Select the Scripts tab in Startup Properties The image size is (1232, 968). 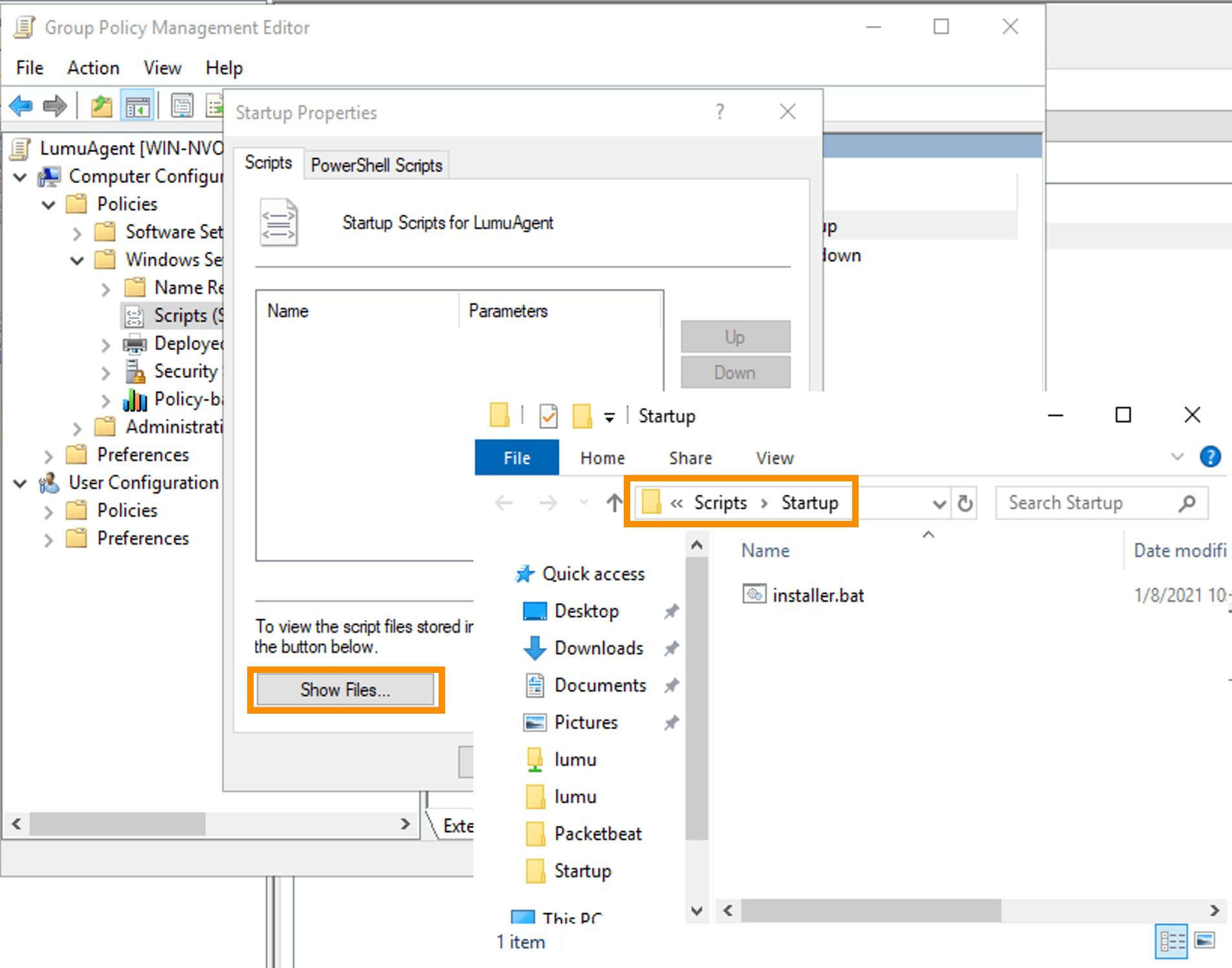click(x=268, y=163)
